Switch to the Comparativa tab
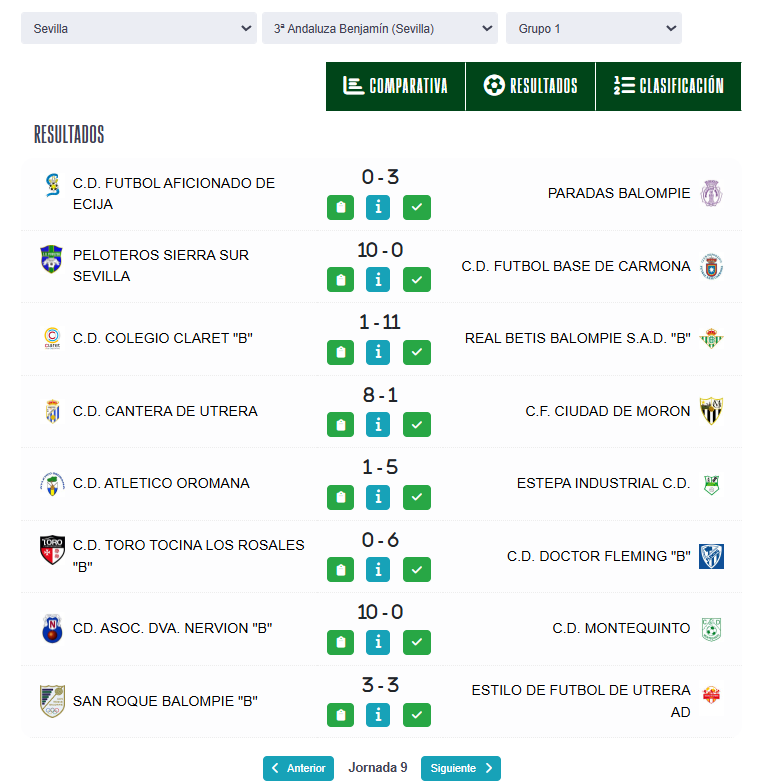The width and height of the screenshot is (762, 784). (395, 86)
